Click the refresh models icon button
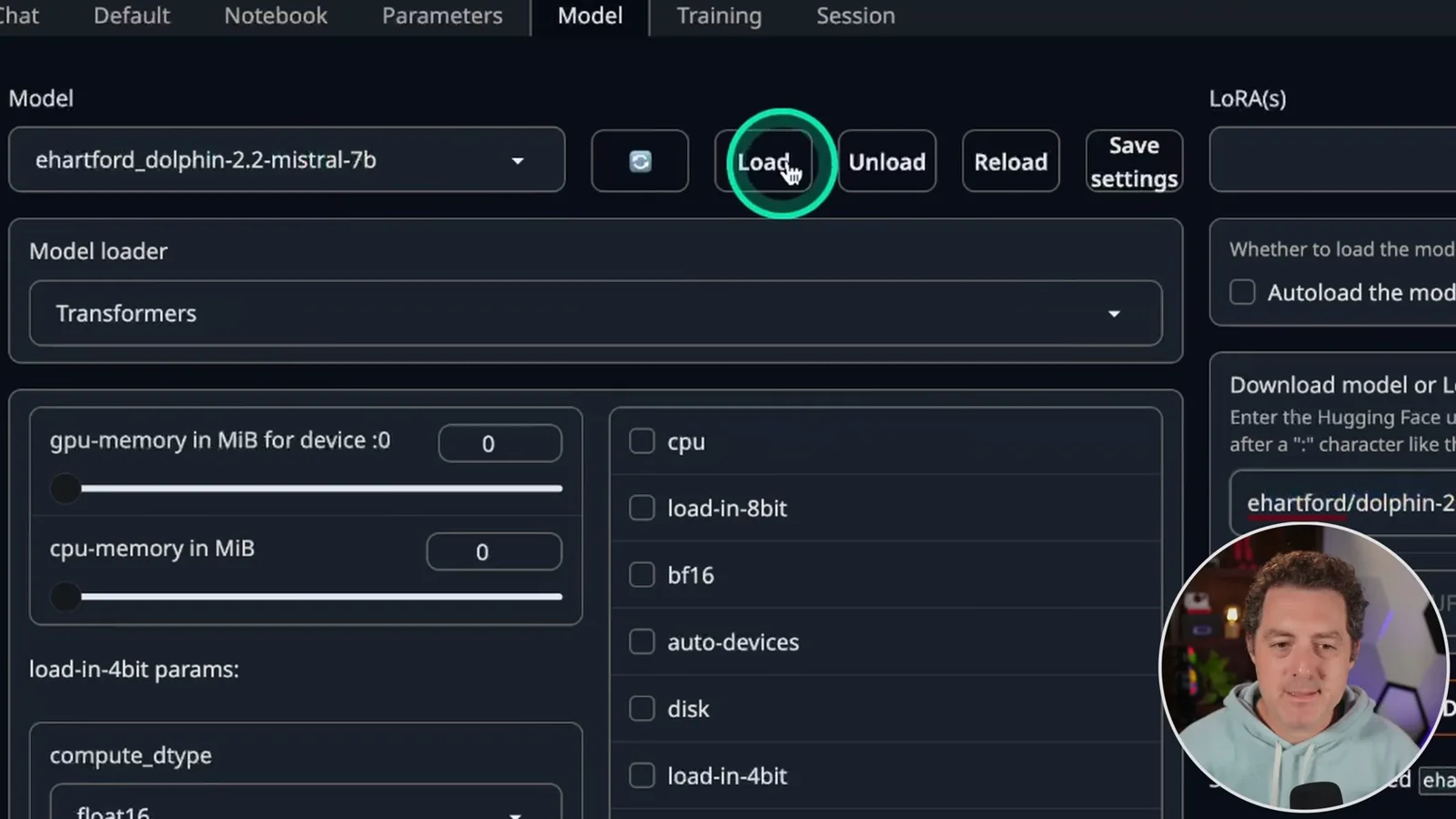Image resolution: width=1456 pixels, height=819 pixels. [640, 161]
